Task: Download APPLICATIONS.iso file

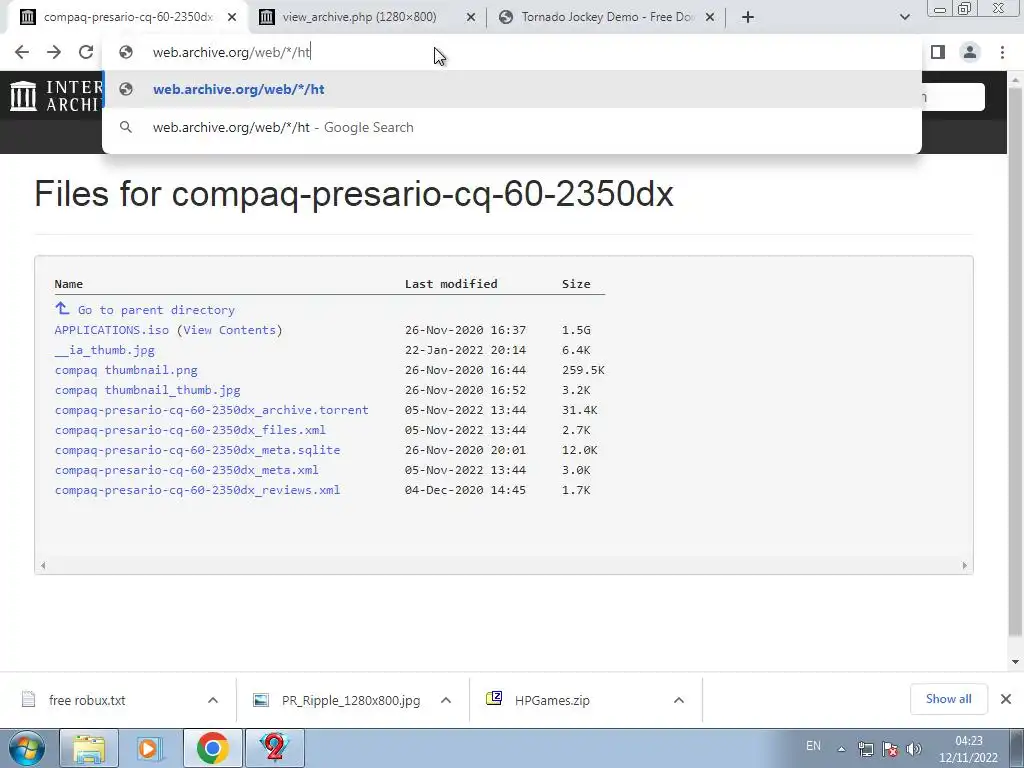Action: tap(112, 330)
